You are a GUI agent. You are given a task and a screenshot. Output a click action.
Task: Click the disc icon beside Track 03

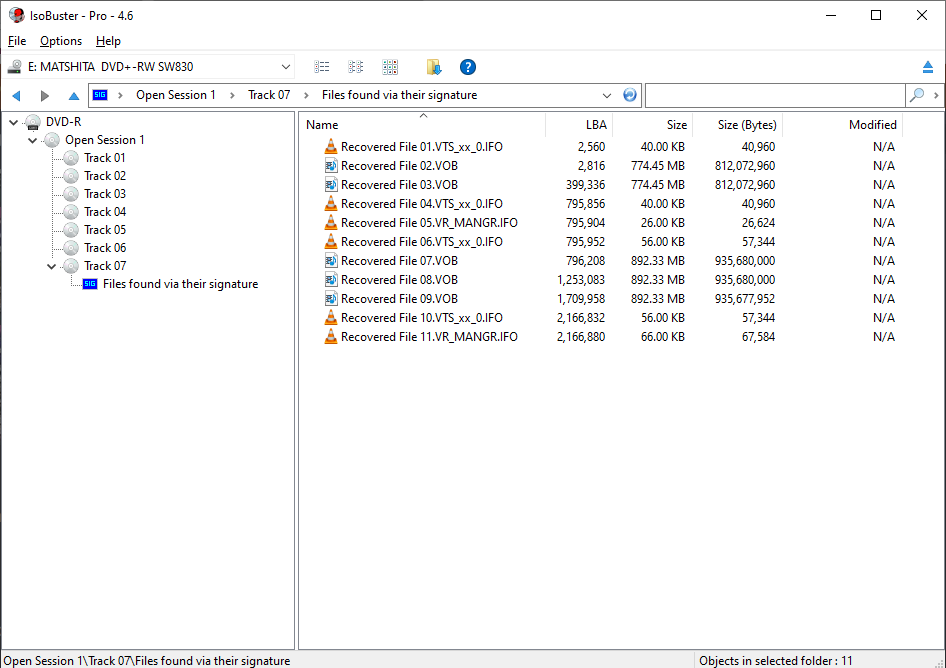(x=71, y=194)
